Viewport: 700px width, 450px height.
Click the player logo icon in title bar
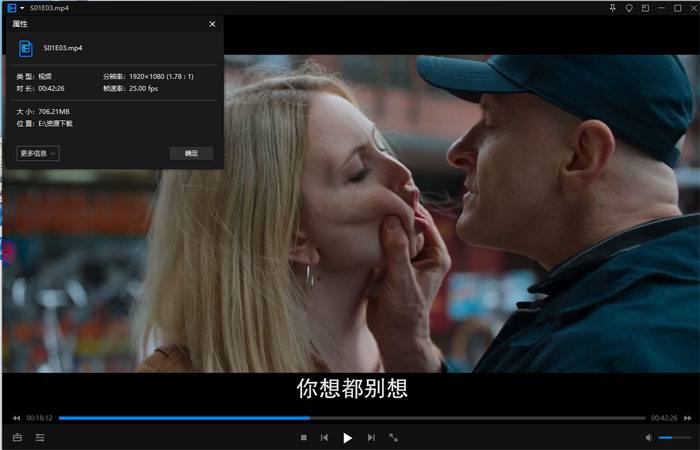[11, 8]
